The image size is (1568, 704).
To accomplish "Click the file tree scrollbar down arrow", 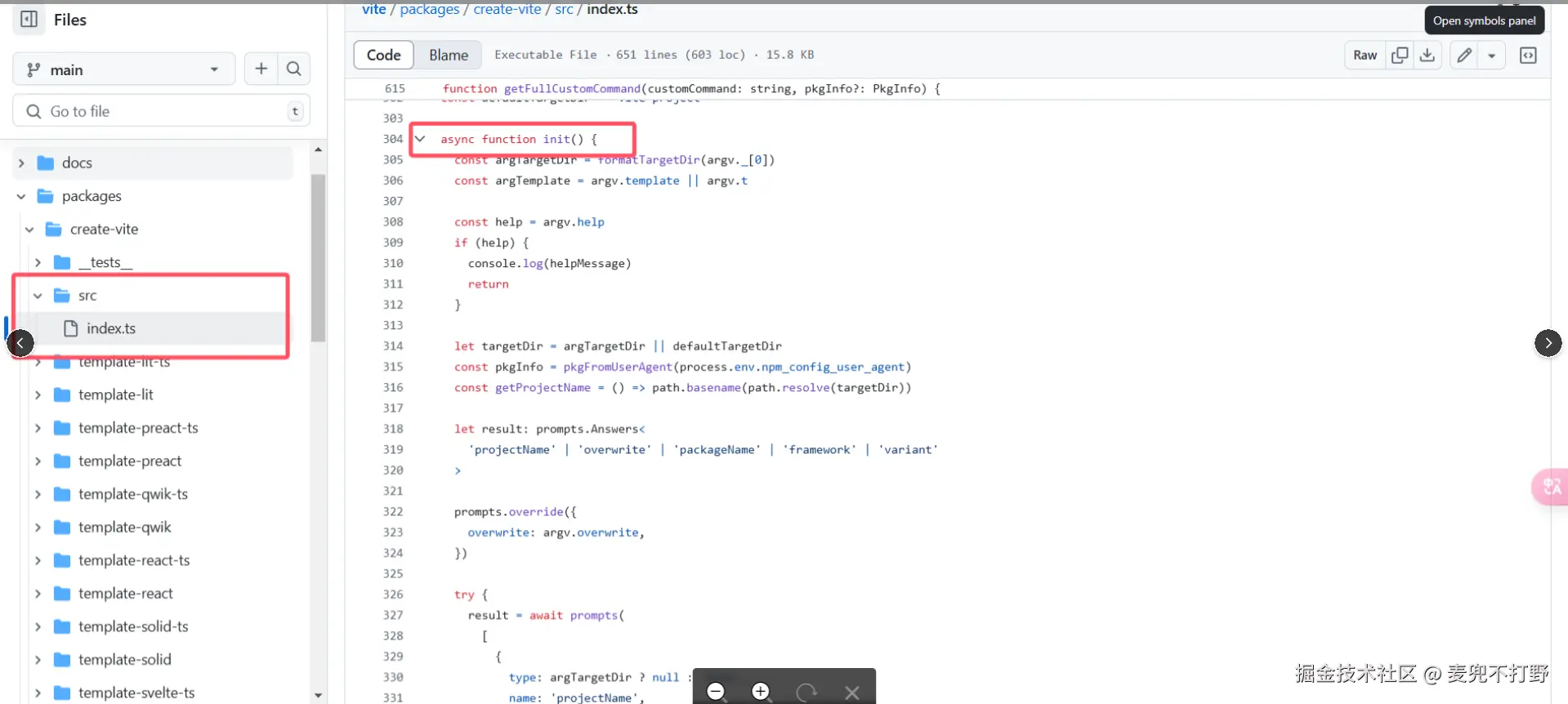I will click(318, 695).
